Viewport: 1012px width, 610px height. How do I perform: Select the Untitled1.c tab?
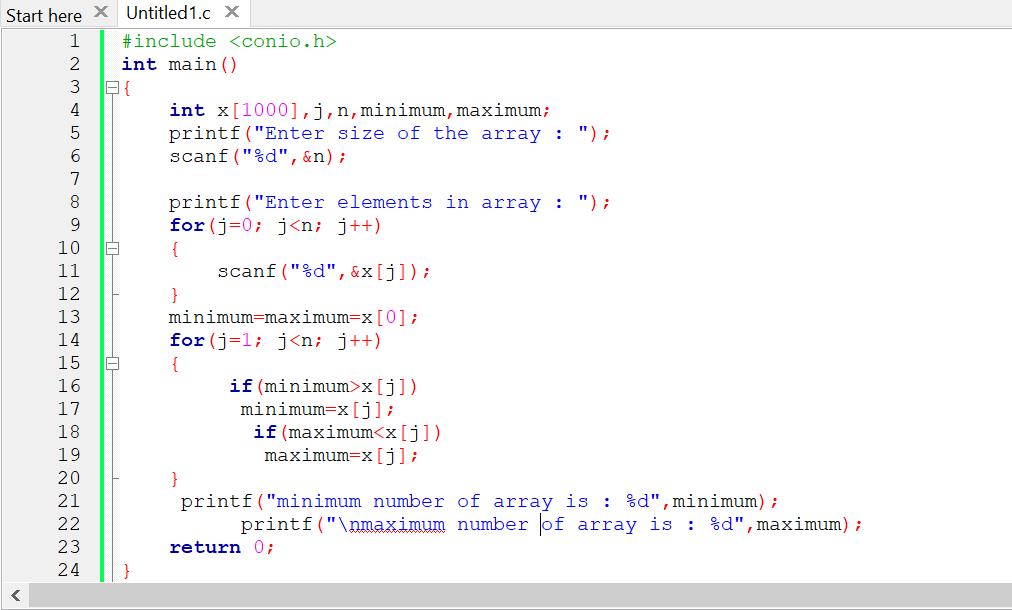click(168, 13)
